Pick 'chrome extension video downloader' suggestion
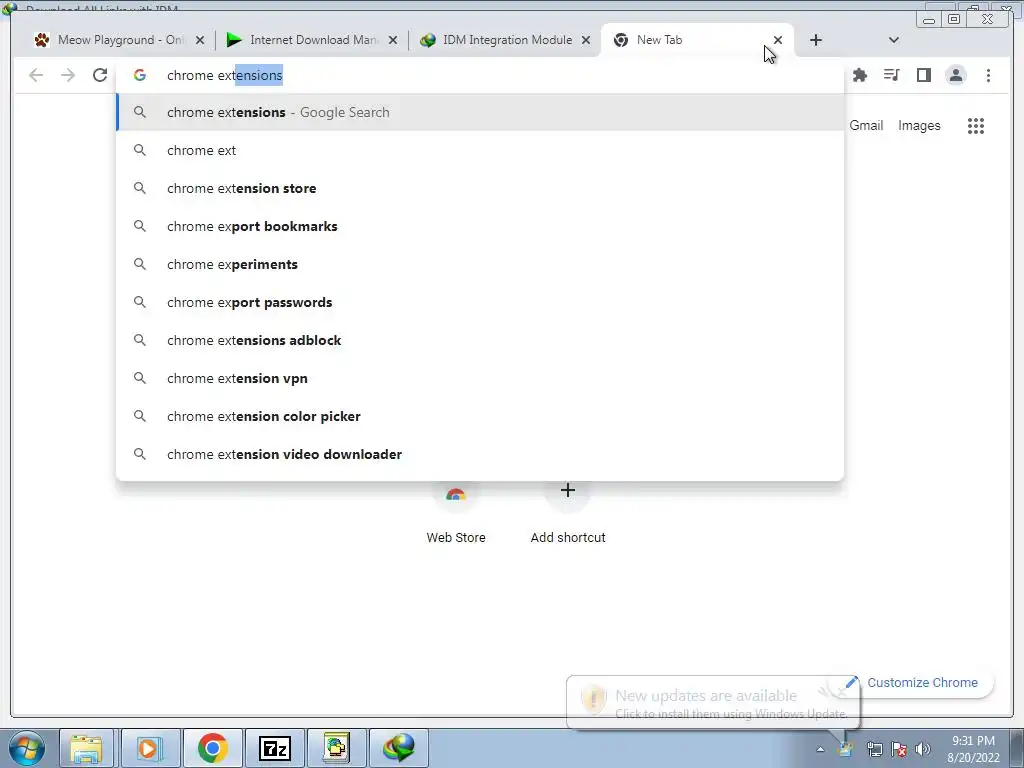 click(480, 454)
